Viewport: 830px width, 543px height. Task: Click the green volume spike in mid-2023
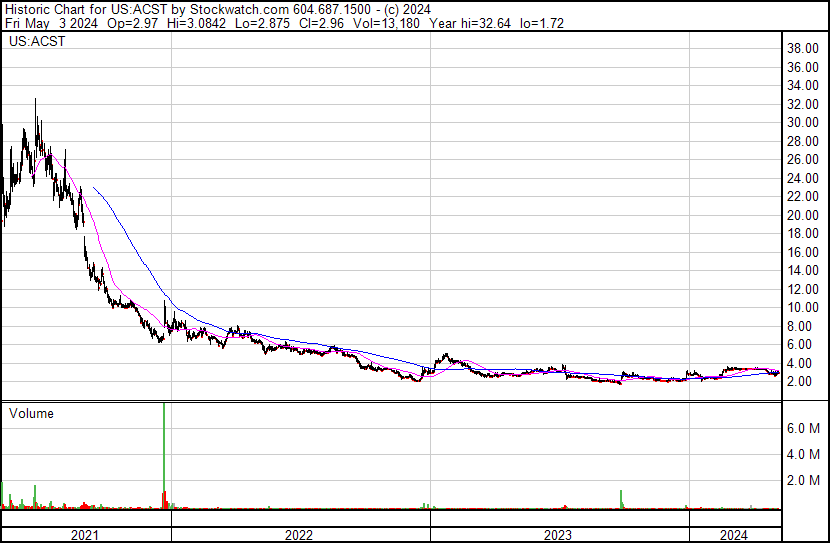621,499
